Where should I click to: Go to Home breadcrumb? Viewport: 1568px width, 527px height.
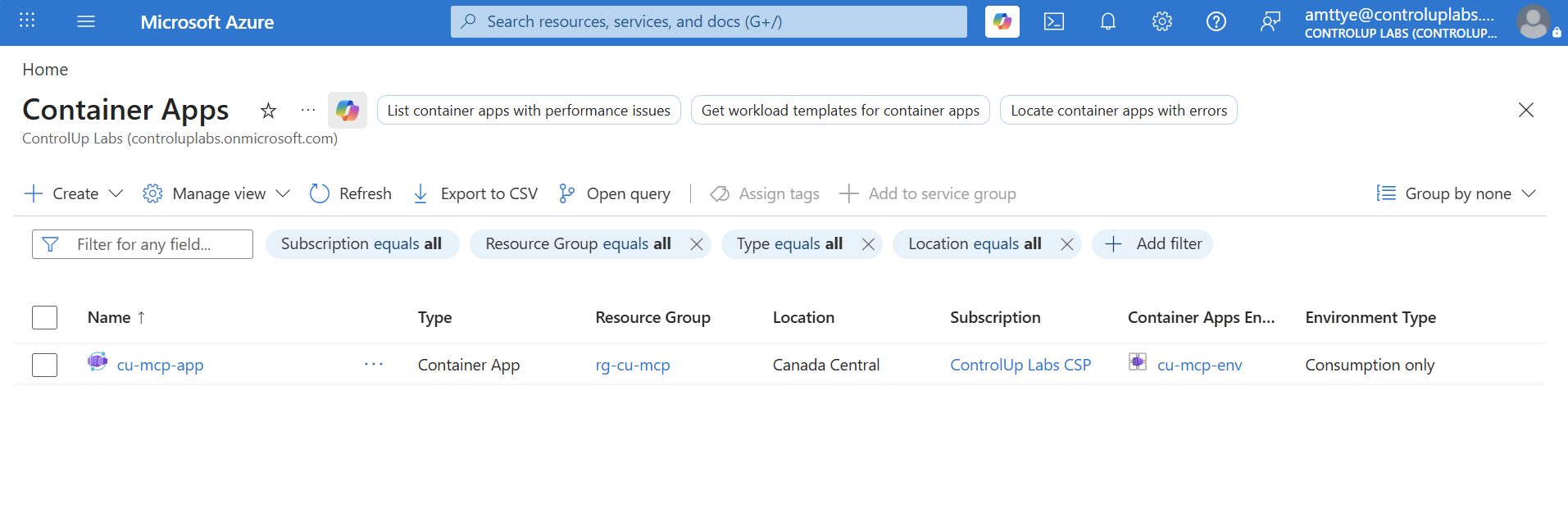pyautogui.click(x=45, y=70)
